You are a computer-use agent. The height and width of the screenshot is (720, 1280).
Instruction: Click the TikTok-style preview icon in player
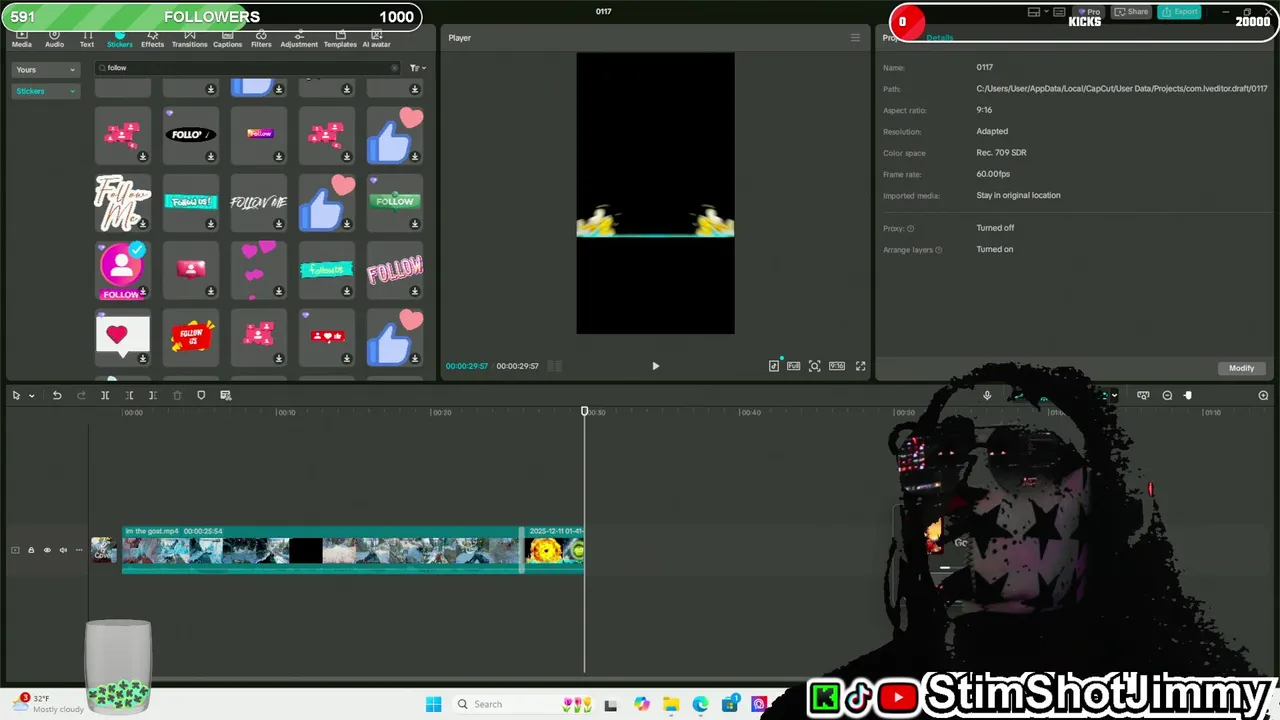pyautogui.click(x=774, y=366)
